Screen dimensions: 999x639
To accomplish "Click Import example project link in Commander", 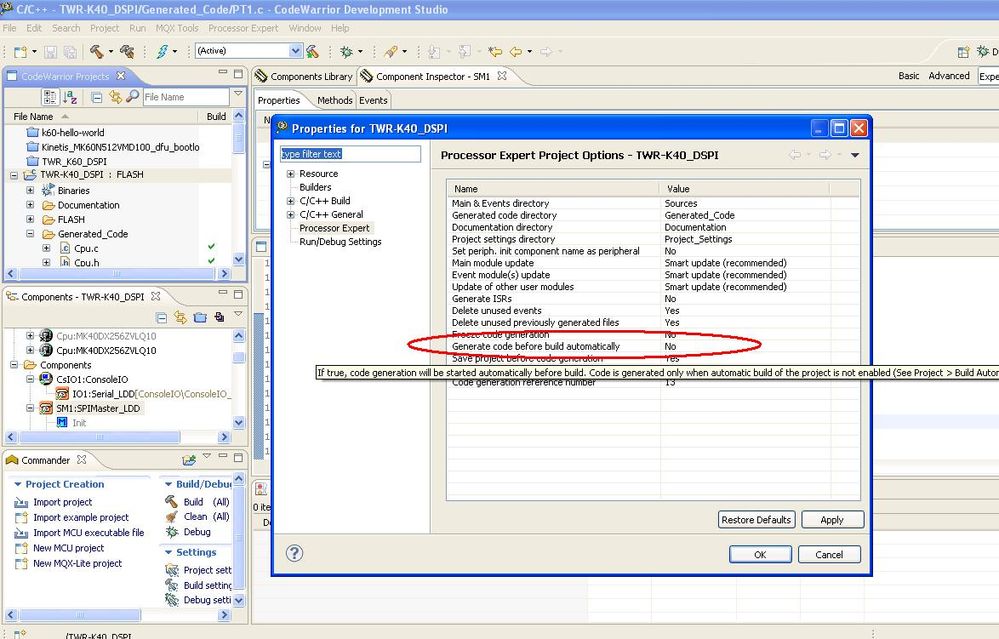I will 81,517.
